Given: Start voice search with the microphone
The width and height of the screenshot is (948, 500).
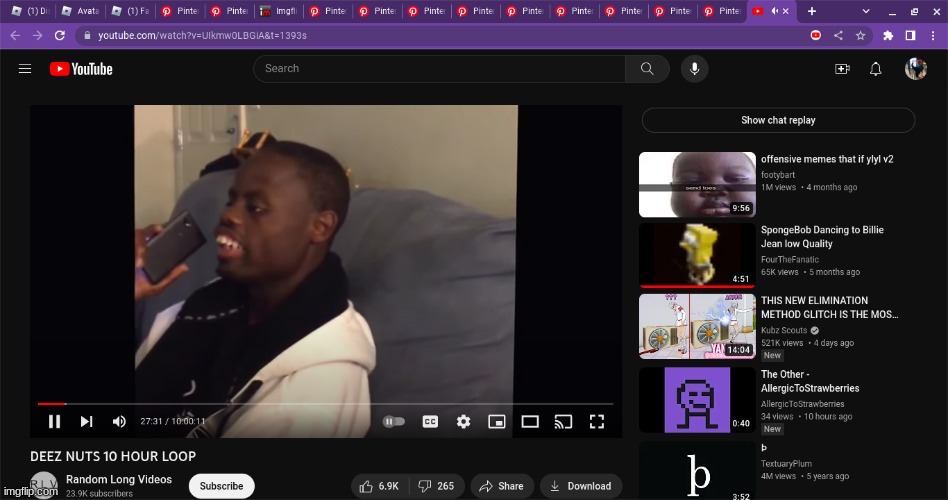Looking at the screenshot, I should click(x=694, y=69).
